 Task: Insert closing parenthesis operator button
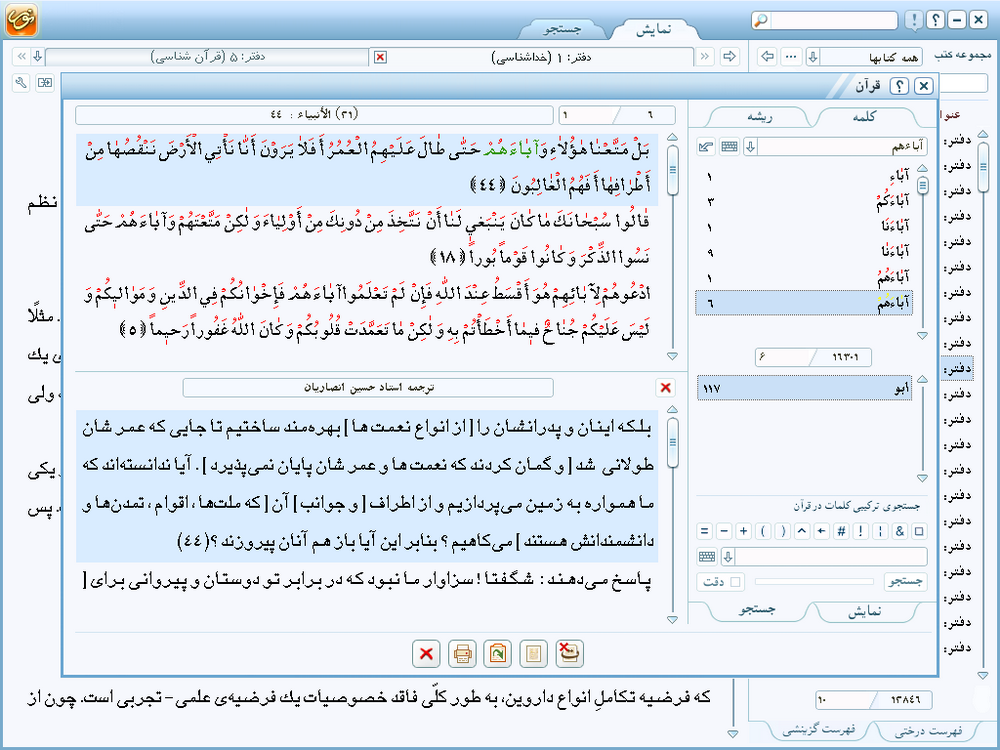point(783,531)
